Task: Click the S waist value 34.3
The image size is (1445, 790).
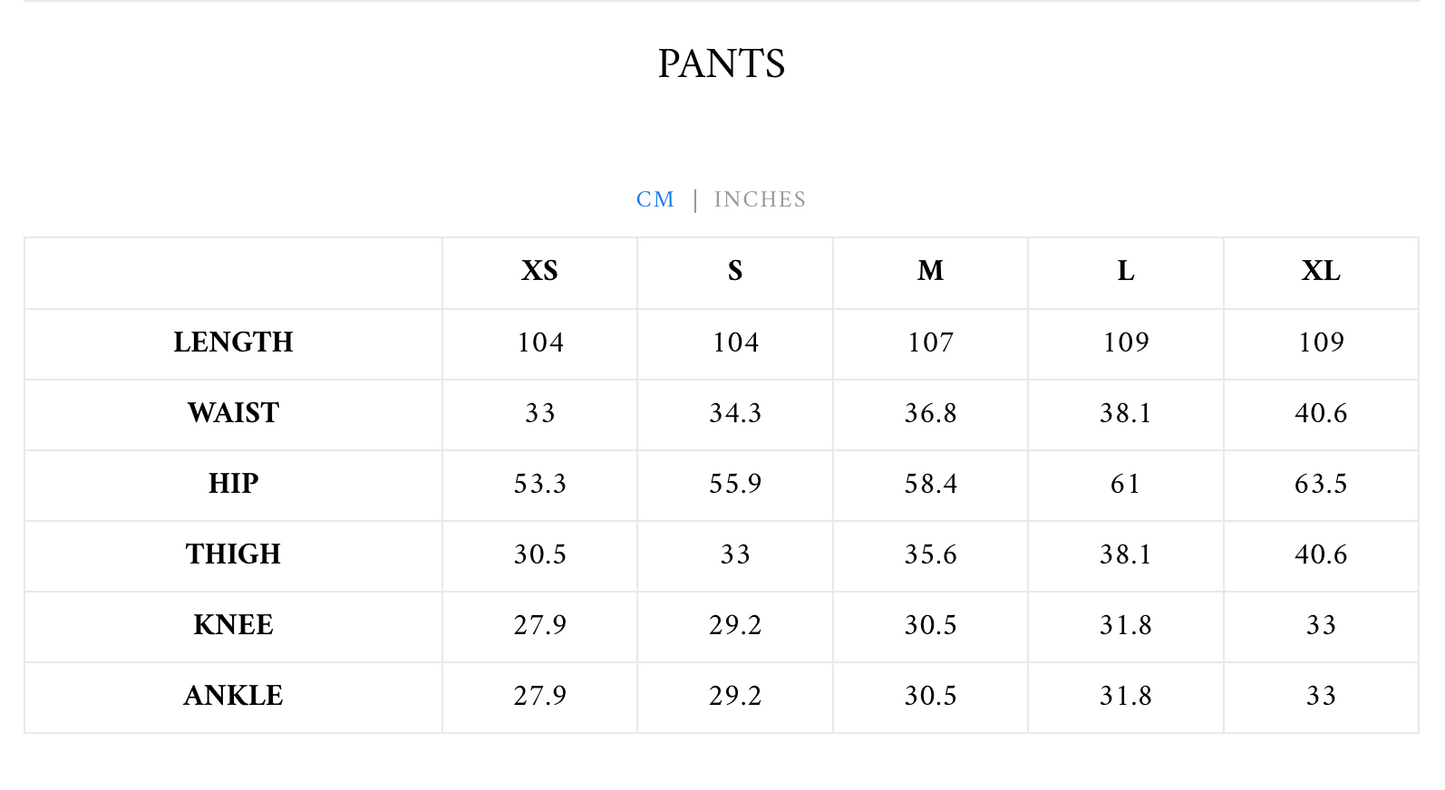Action: 735,414
